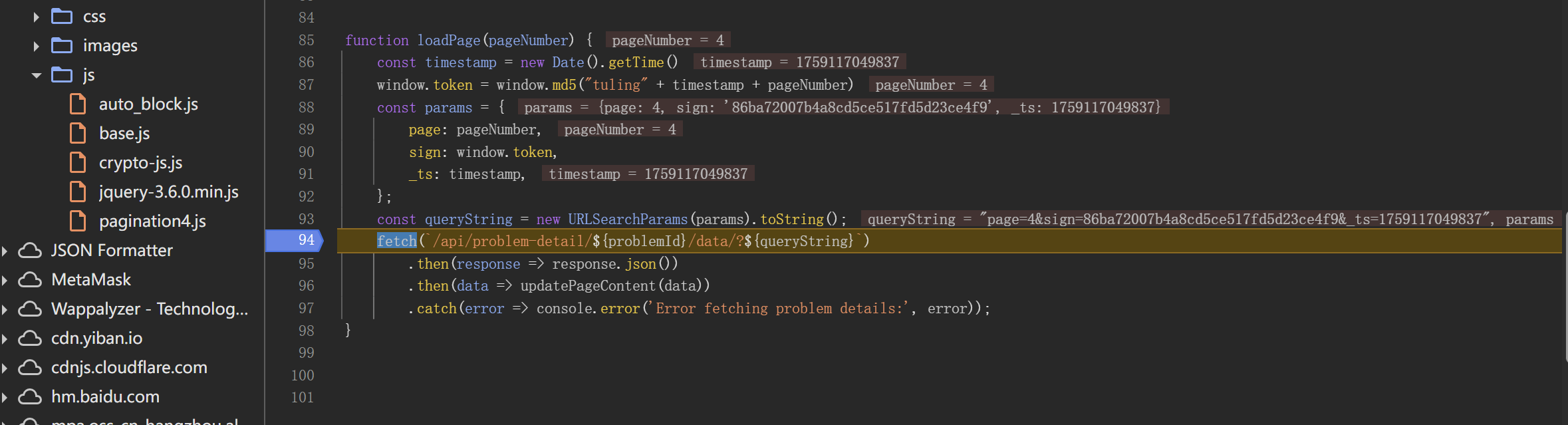Screen dimensions: 1568x425
Task: Select the js folder label
Action: pyautogui.click(x=89, y=75)
